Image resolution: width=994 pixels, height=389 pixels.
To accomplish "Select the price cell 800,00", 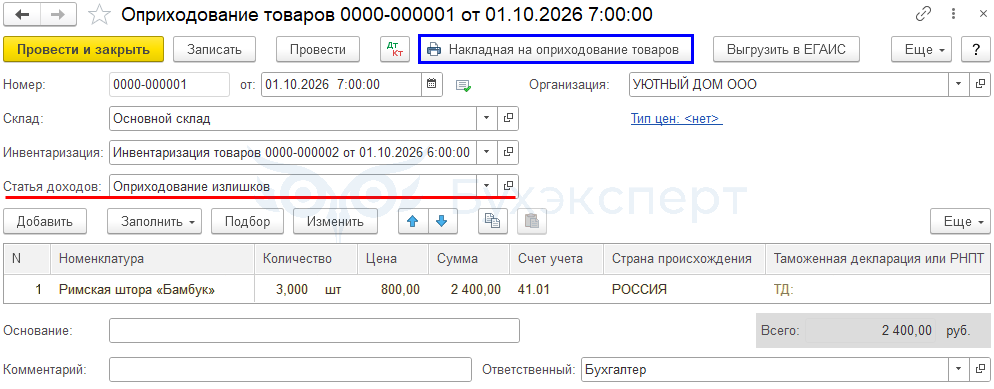I will tap(393, 290).
